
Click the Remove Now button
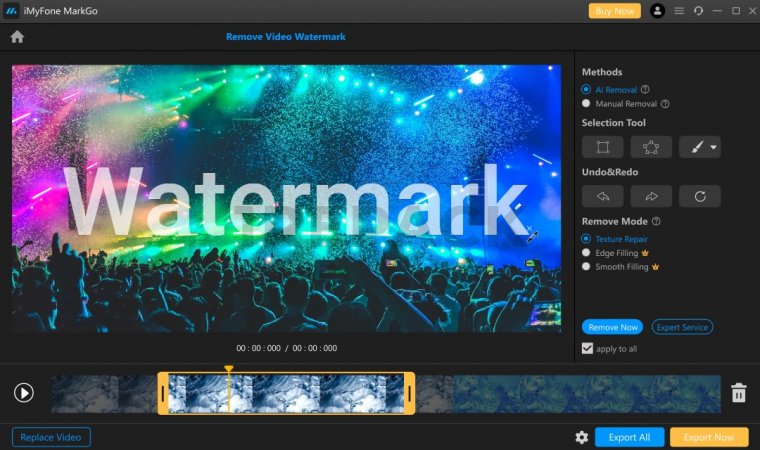coord(612,327)
